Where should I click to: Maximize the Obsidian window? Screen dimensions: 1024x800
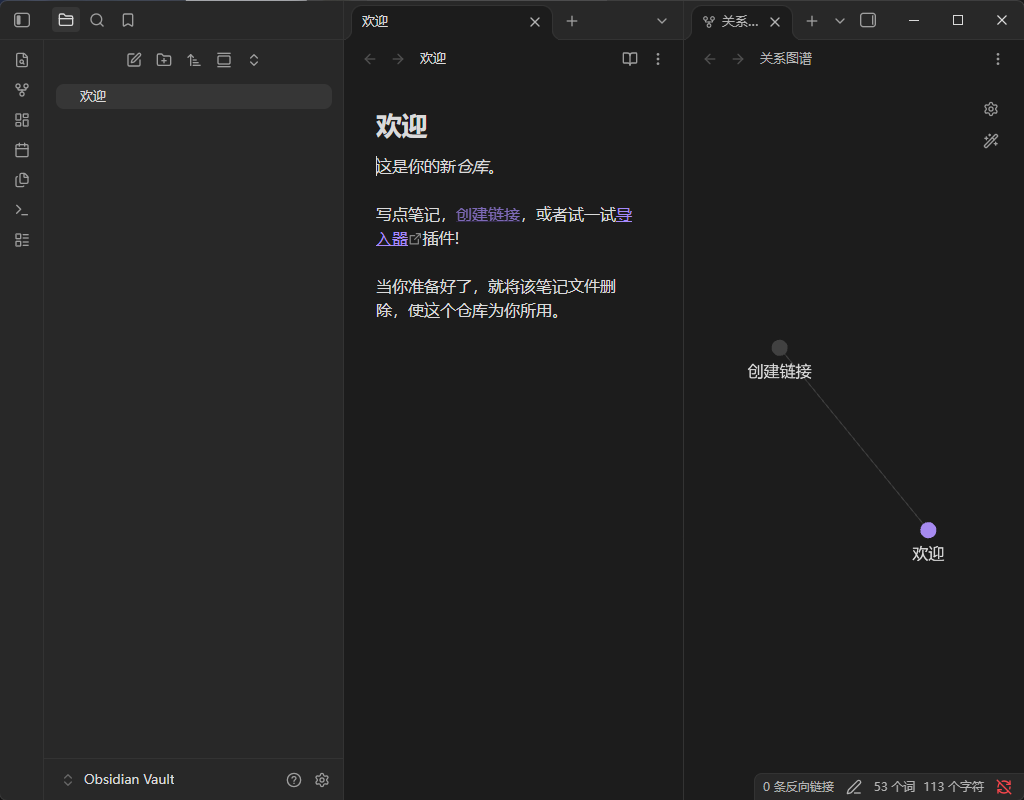coord(958,20)
